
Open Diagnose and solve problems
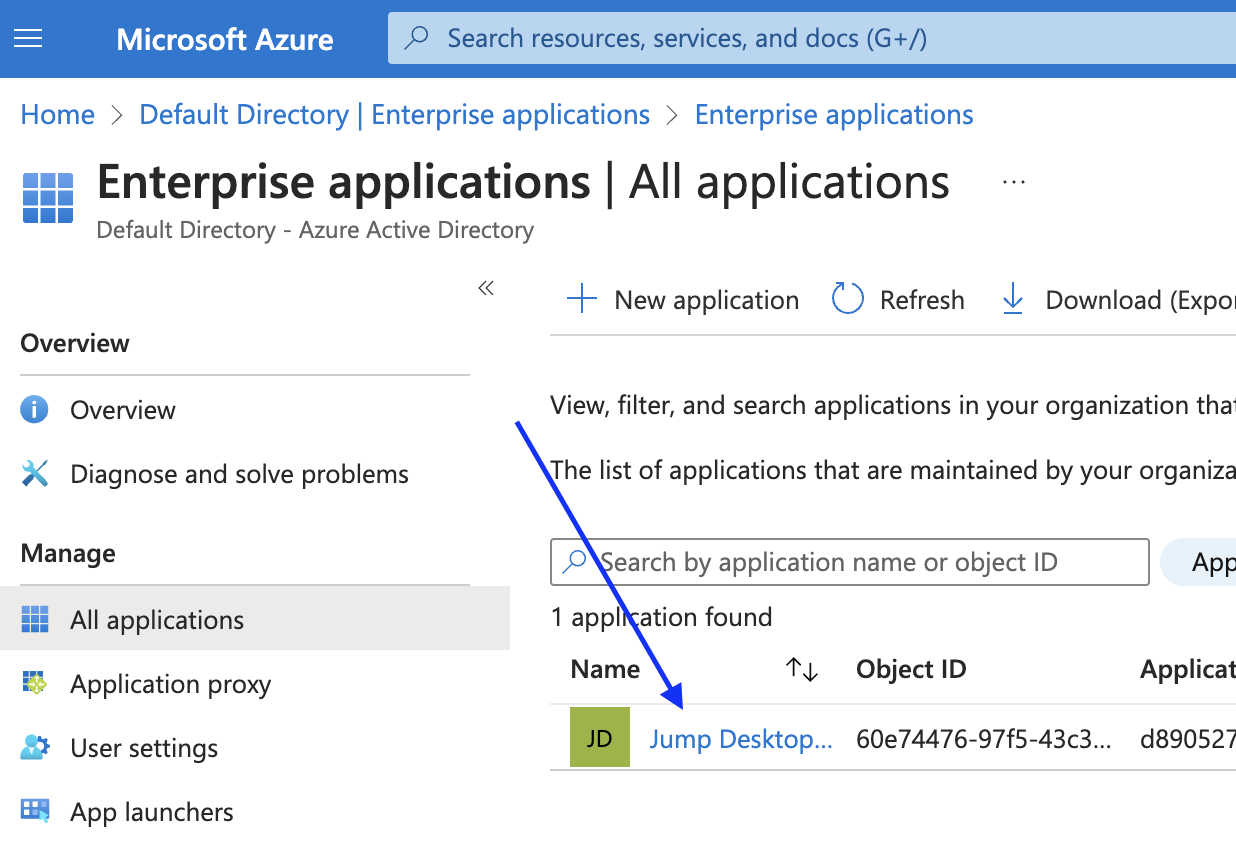(239, 474)
